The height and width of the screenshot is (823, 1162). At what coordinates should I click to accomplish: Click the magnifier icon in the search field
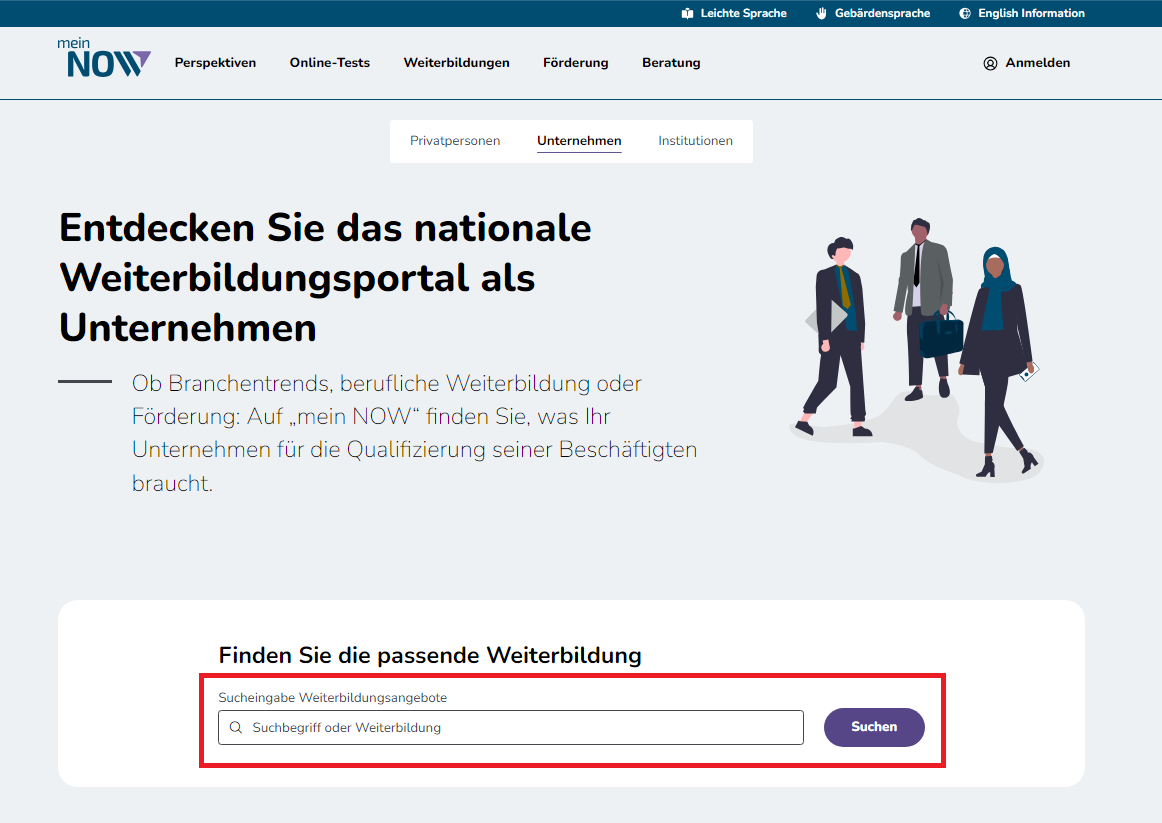pos(236,728)
